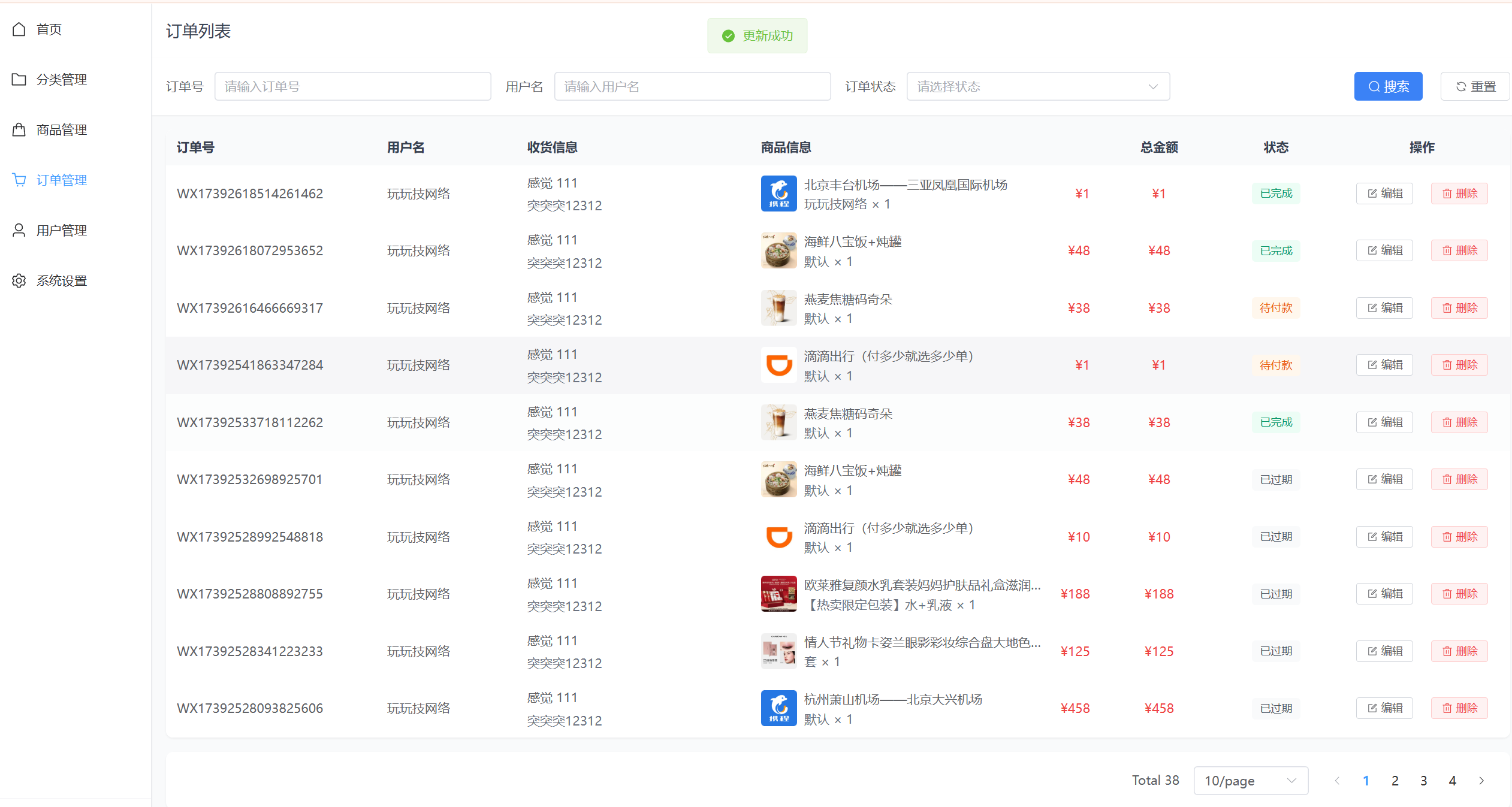Click the 订单号 input field
The image size is (1512, 807).
point(352,87)
